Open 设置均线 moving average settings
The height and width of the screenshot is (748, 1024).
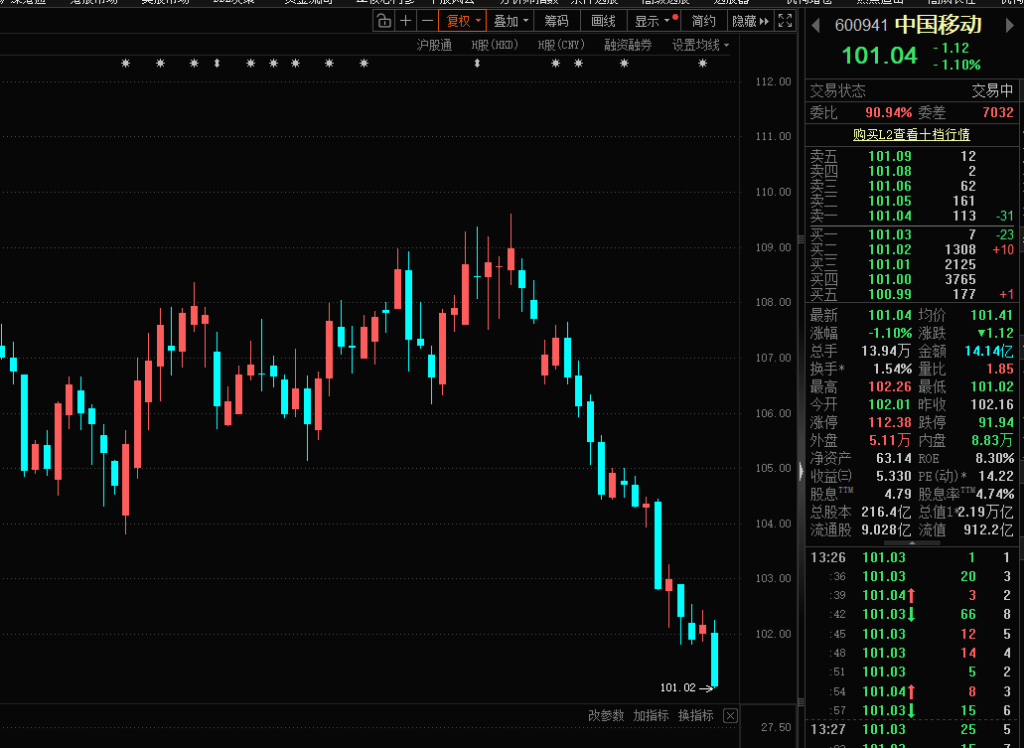pos(700,45)
